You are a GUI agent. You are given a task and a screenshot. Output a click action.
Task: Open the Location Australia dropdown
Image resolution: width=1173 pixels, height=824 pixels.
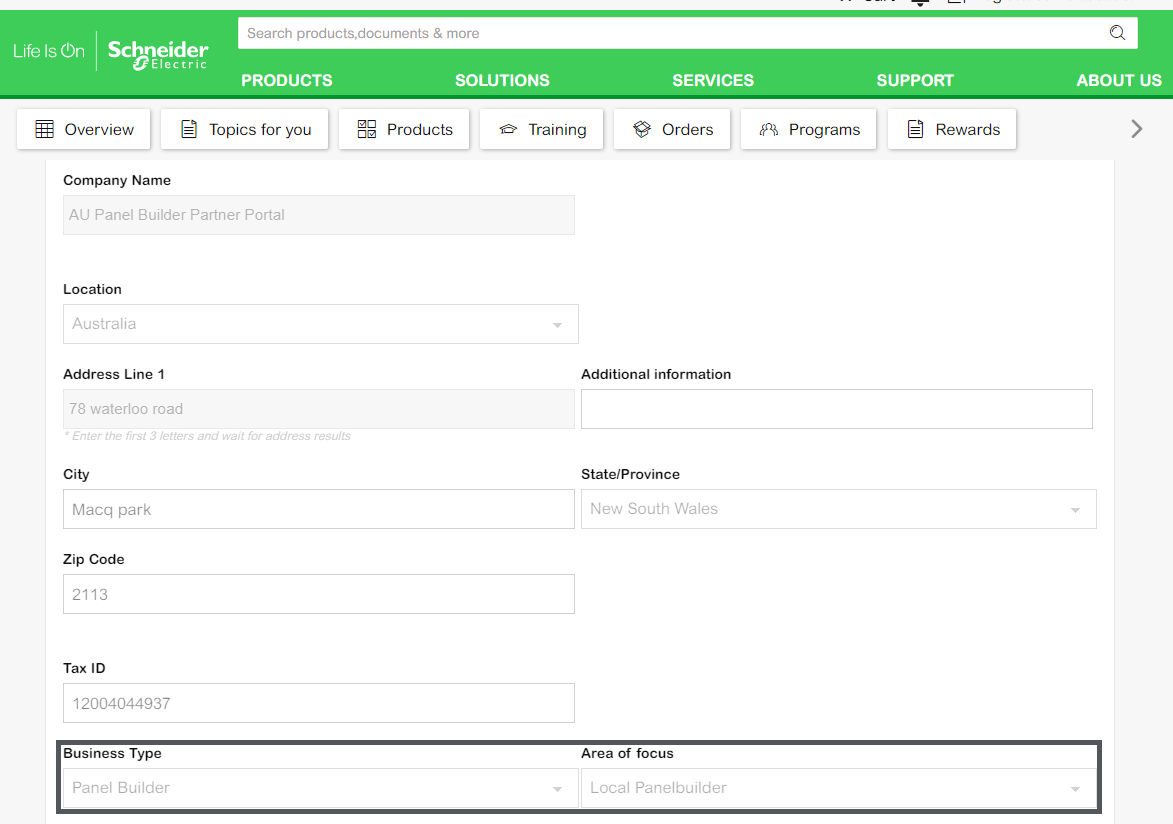321,324
